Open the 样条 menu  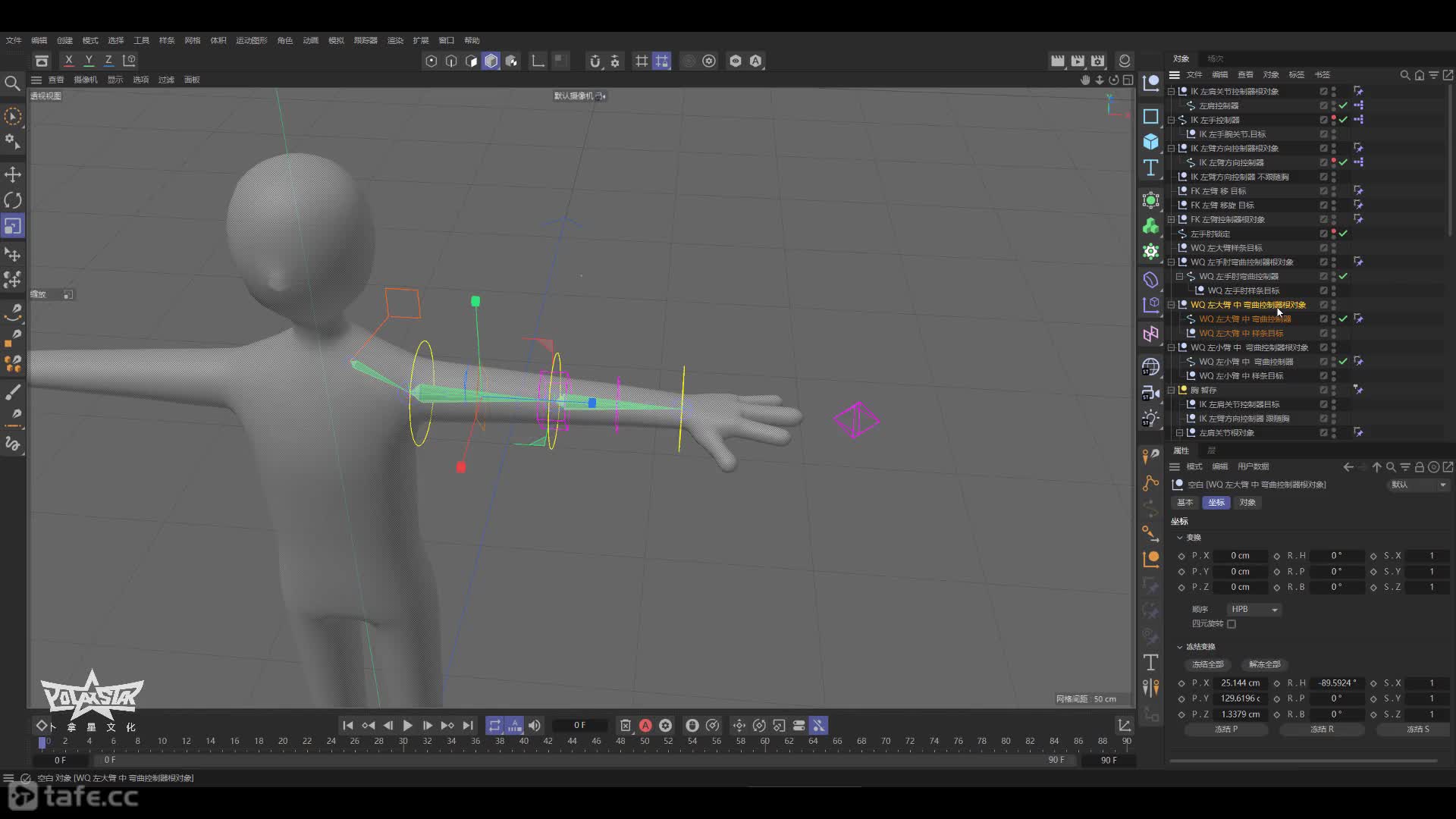point(167,40)
